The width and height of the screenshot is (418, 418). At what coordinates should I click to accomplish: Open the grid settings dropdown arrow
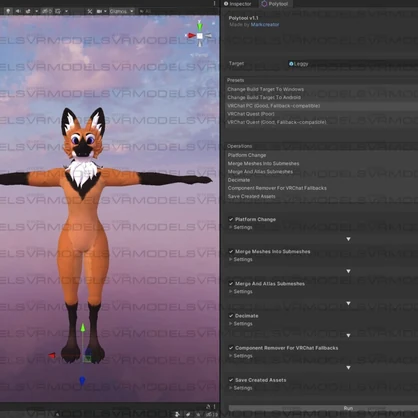(x=66, y=11)
